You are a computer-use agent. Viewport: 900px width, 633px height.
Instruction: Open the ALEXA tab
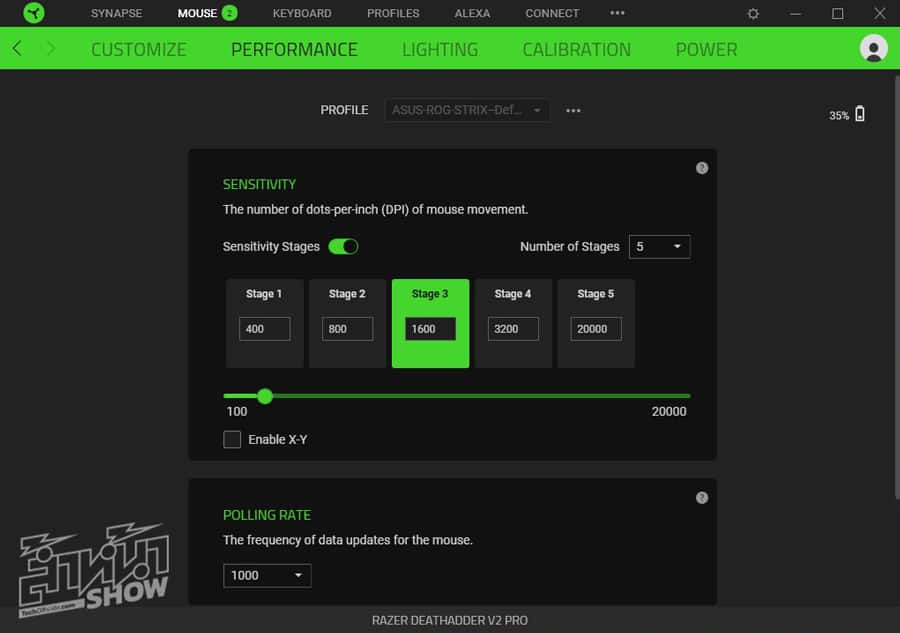(472, 13)
